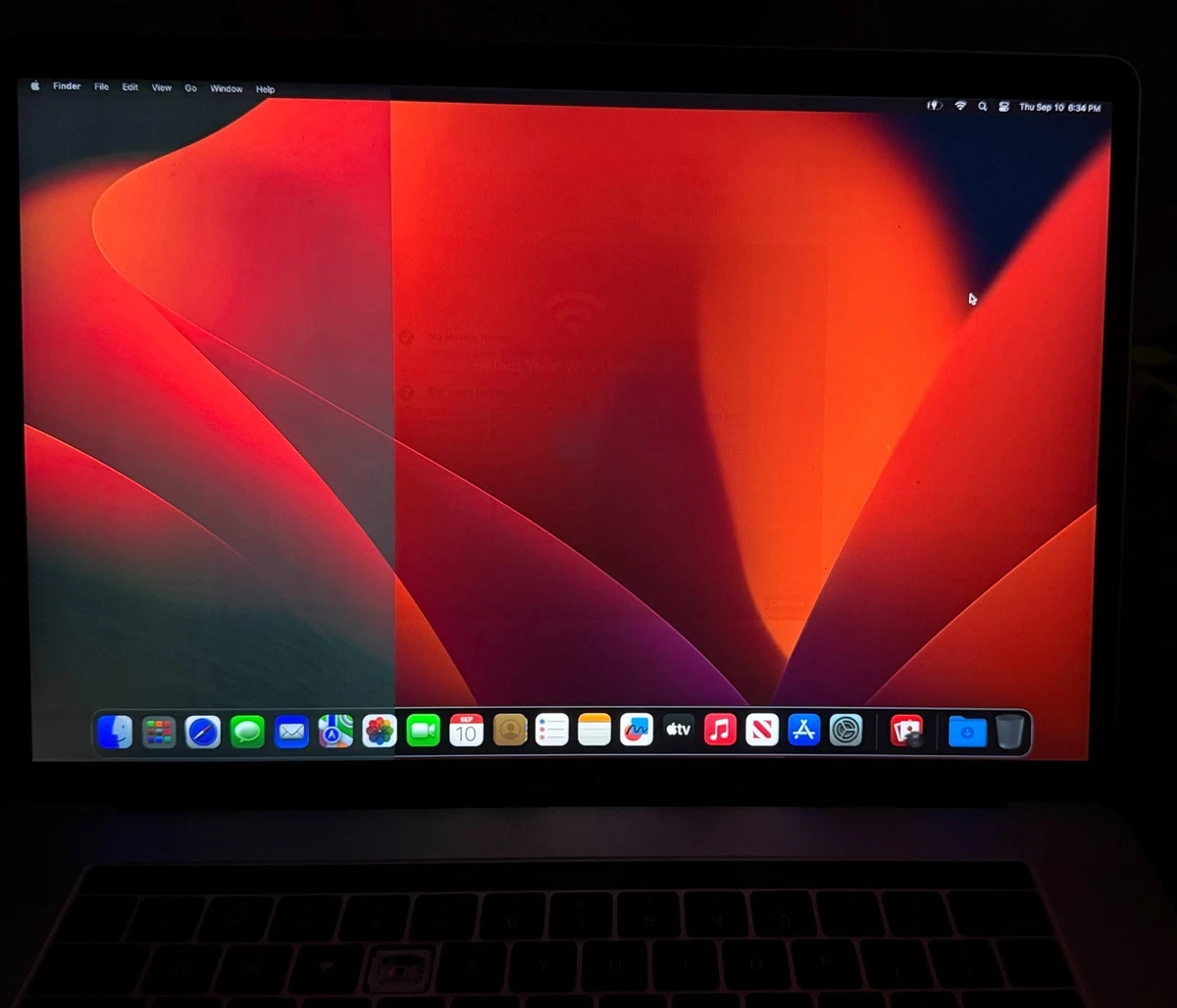This screenshot has height=1008, width=1177.
Task: Open the Edit menu
Action: (129, 87)
